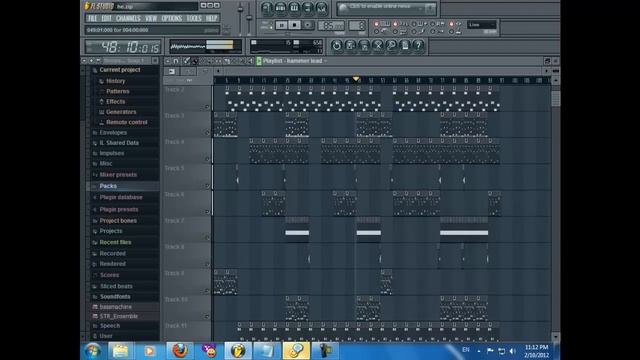
Task: Toggle second switch in recording panel bottom row
Action: [395, 31]
